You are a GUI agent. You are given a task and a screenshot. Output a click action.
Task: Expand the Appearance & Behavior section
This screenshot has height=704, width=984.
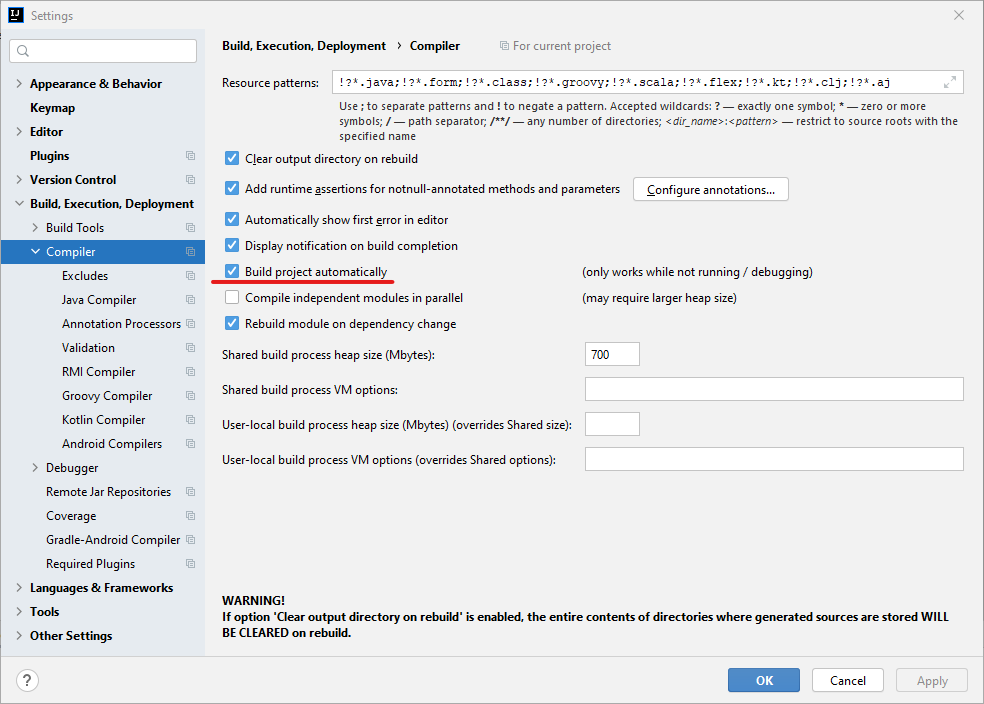pyautogui.click(x=20, y=83)
